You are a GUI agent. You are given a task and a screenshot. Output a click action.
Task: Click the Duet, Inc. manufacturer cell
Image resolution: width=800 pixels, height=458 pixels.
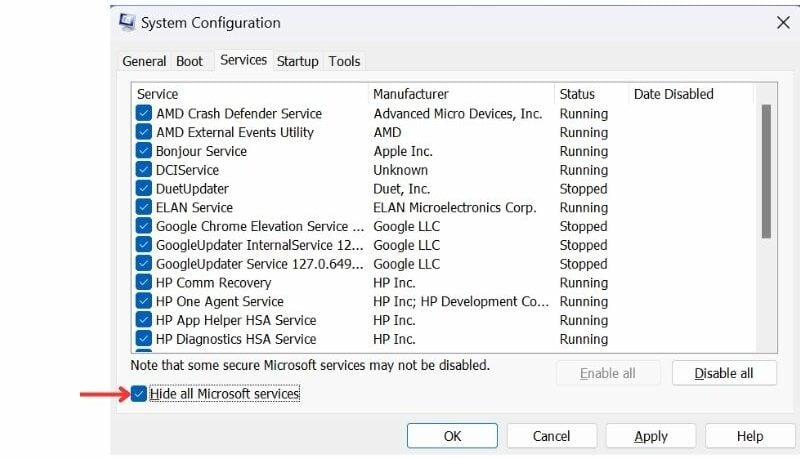pyautogui.click(x=402, y=189)
